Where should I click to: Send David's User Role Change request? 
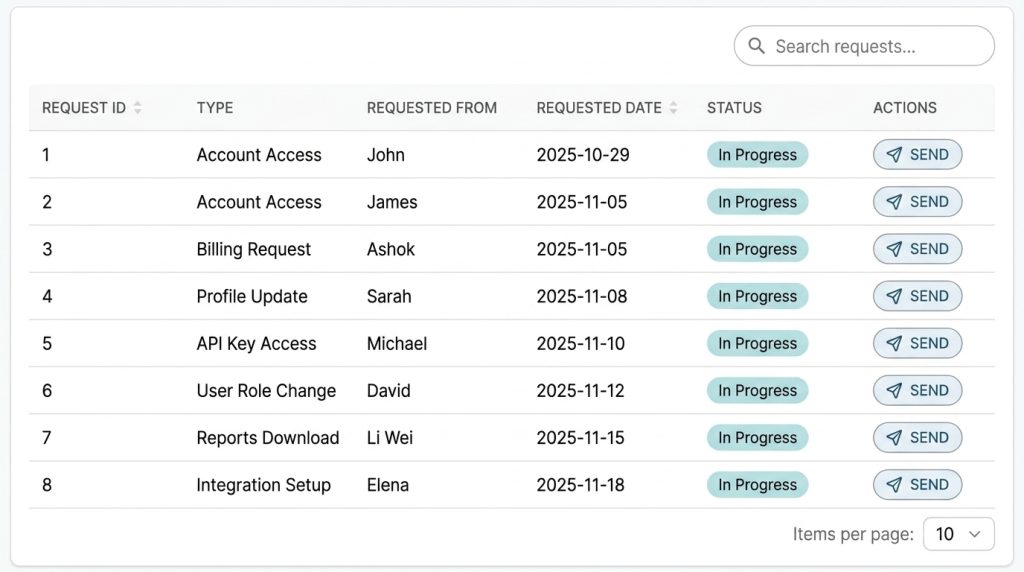(917, 391)
